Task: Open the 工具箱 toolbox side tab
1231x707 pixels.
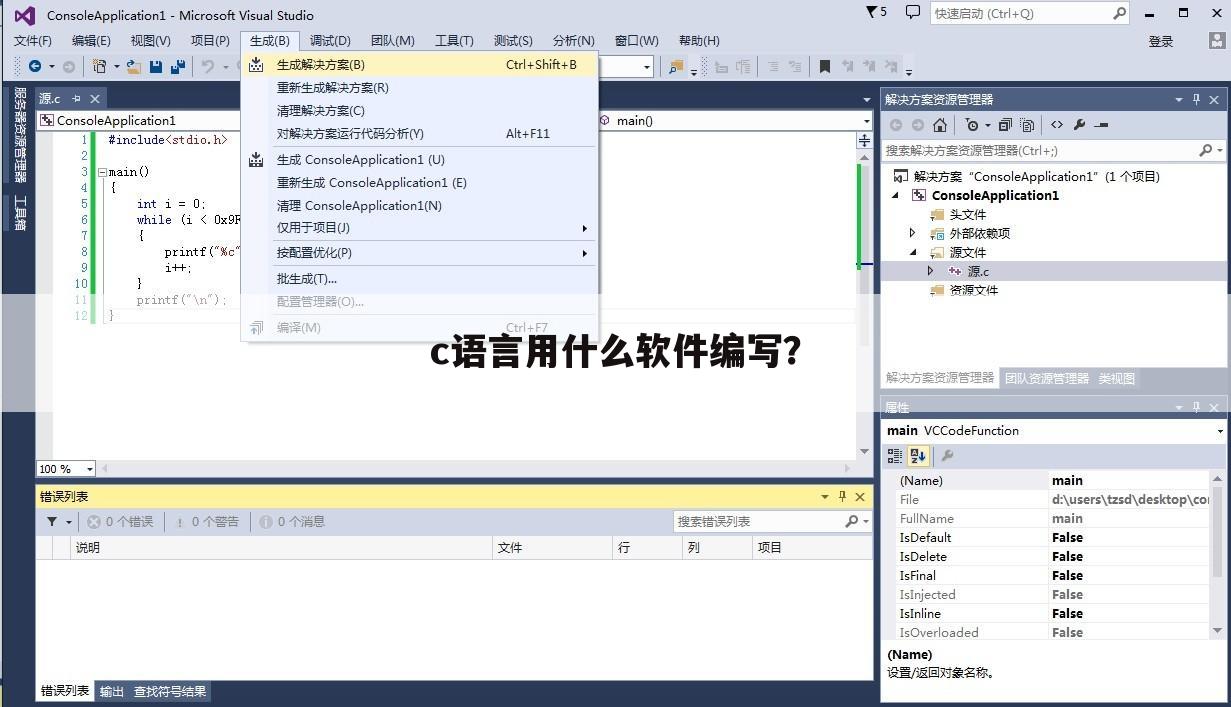Action: (20, 213)
